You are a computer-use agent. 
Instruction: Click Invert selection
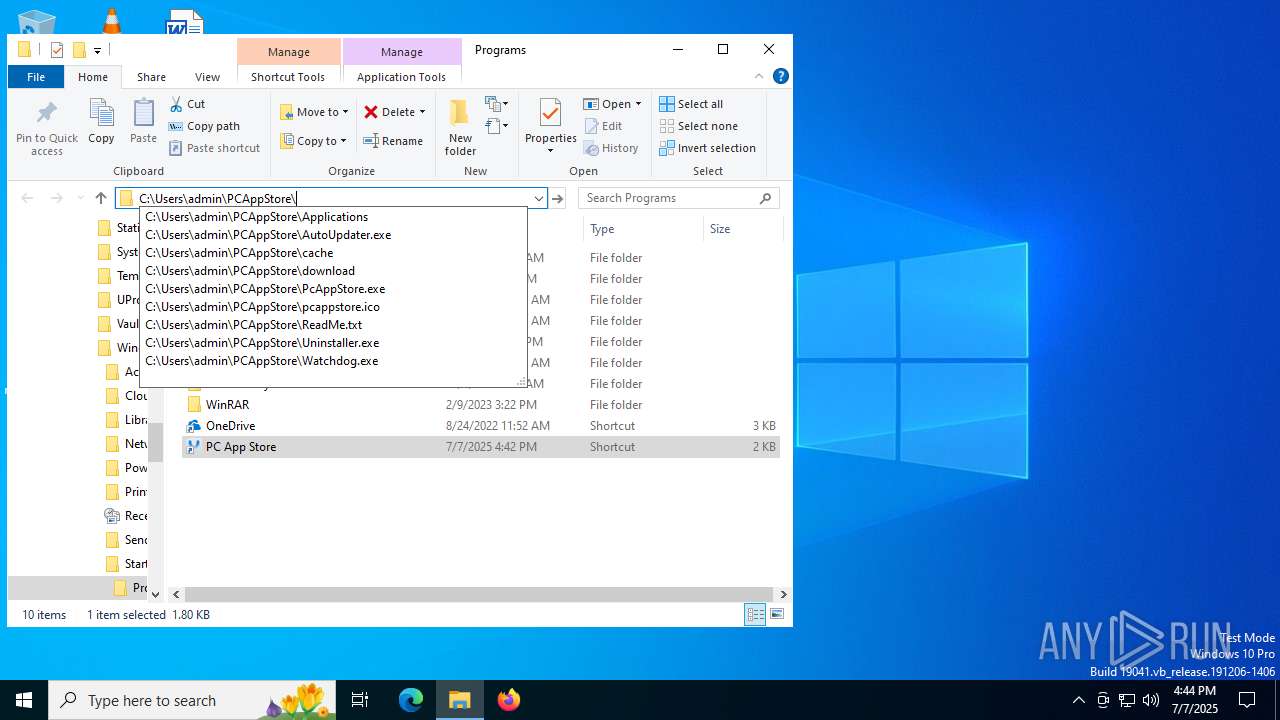707,148
